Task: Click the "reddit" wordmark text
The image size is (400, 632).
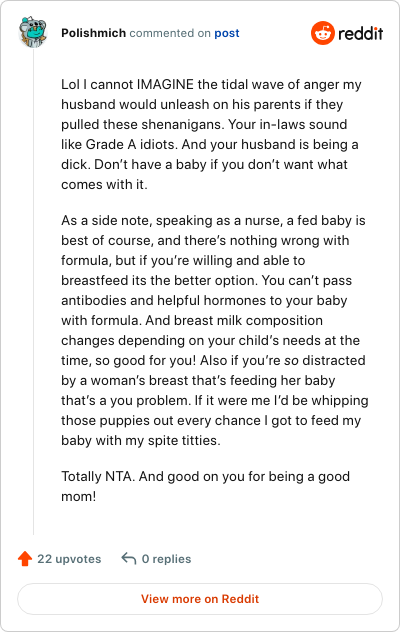Action: (x=360, y=33)
